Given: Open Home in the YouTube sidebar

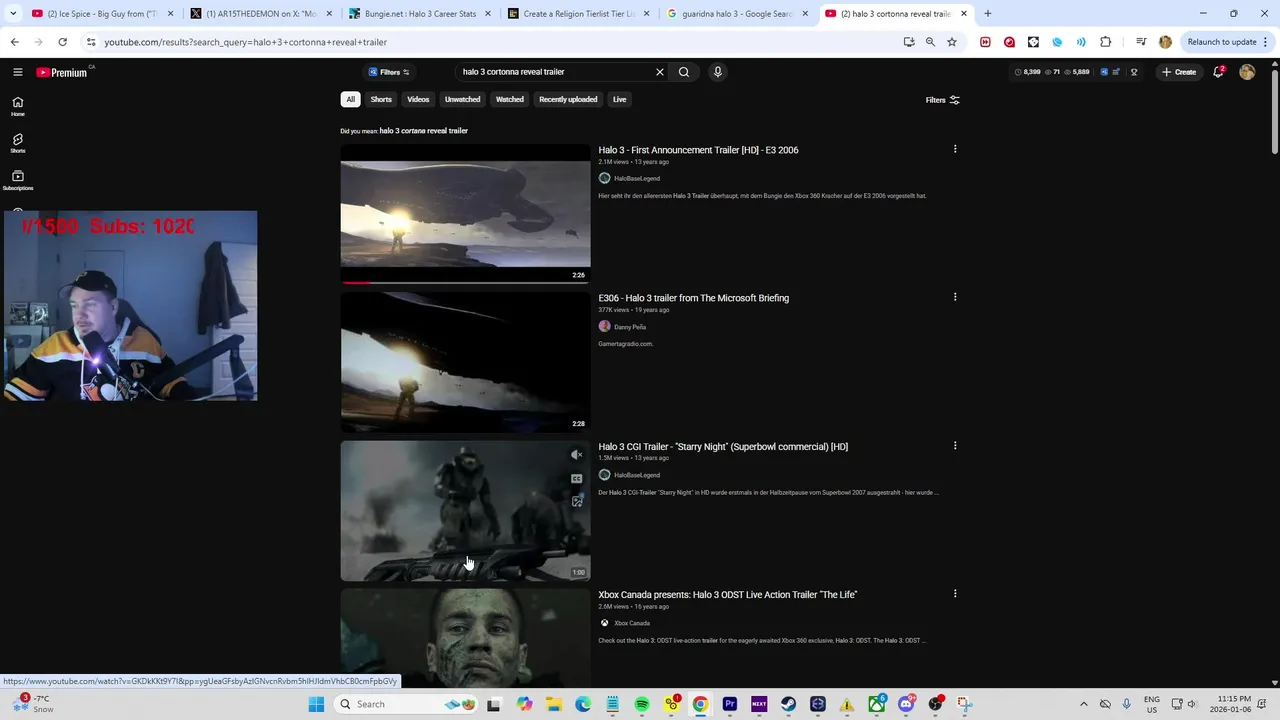Looking at the screenshot, I should [18, 106].
